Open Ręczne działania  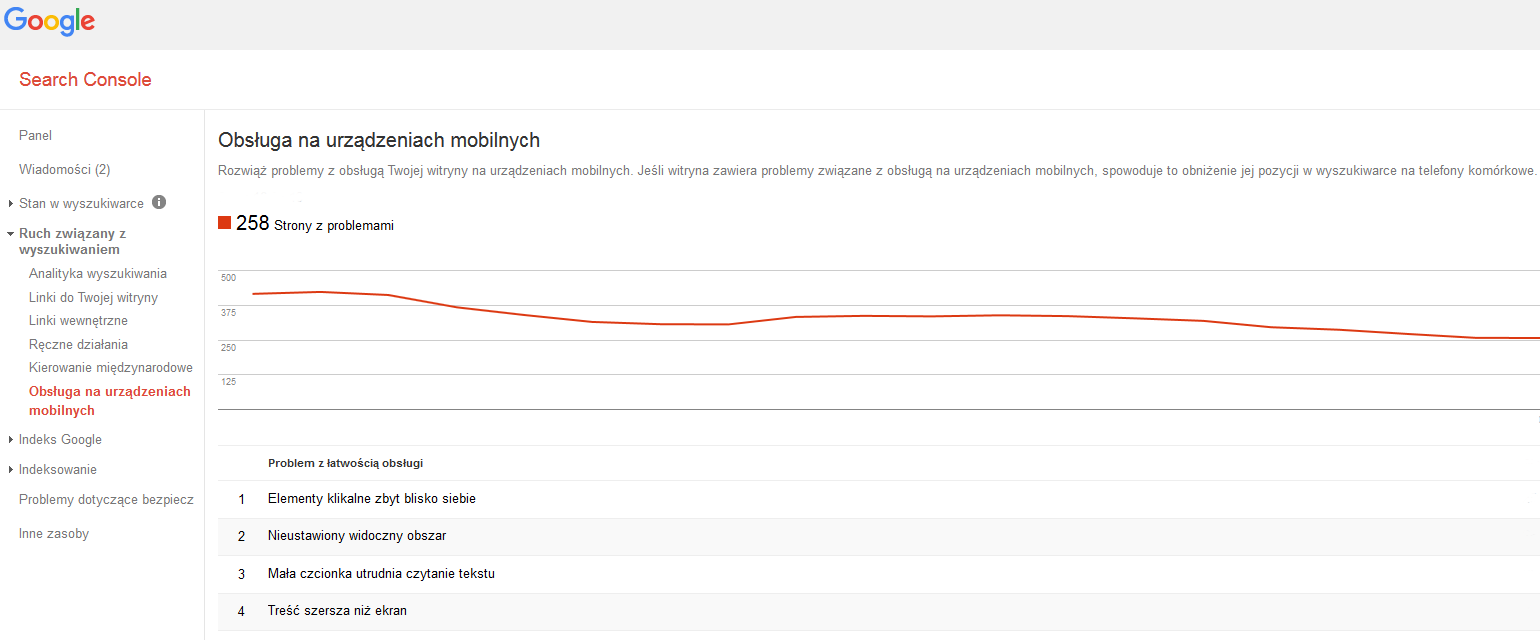[78, 345]
